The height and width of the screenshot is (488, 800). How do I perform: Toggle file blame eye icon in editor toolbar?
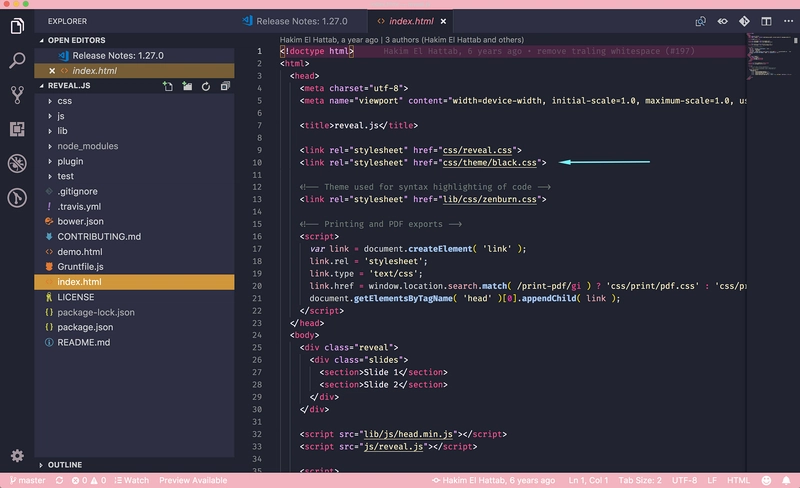click(722, 21)
